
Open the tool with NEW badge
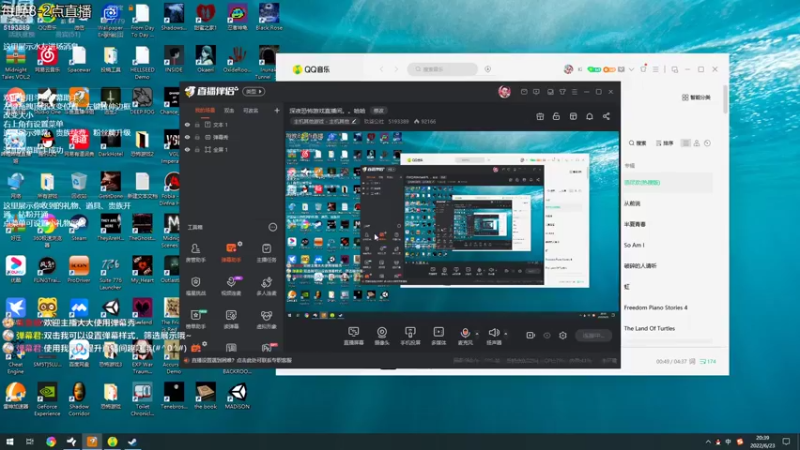pos(195,319)
